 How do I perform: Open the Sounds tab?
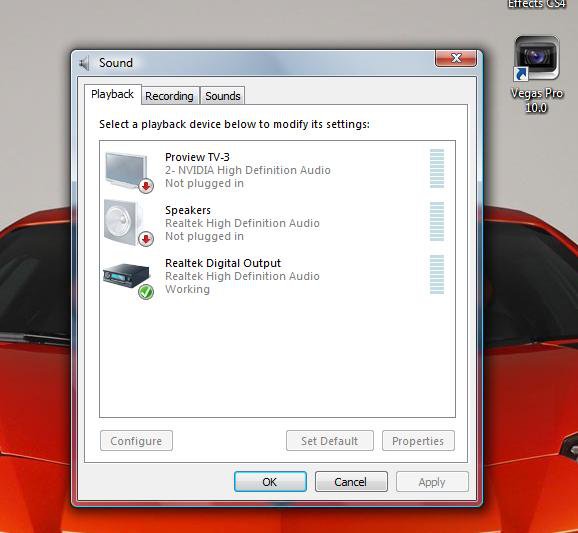[x=223, y=96]
